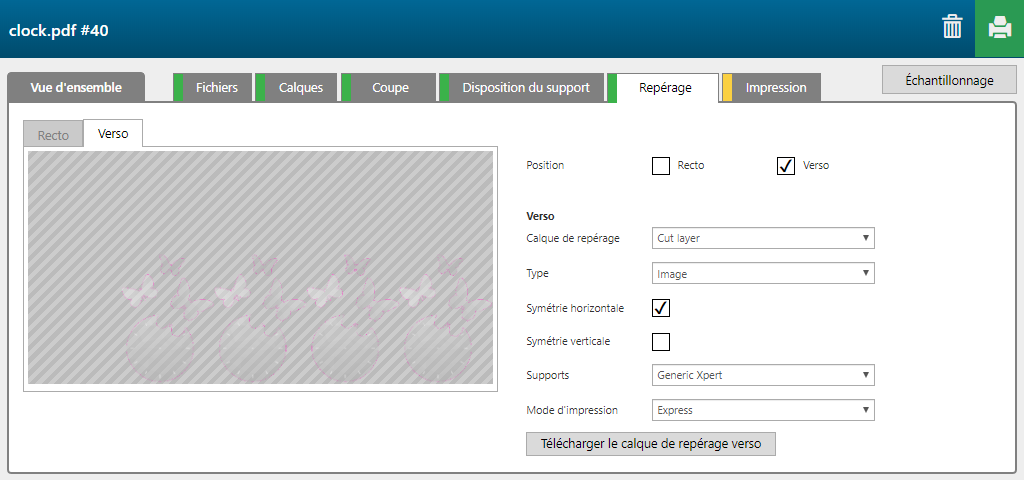Select the Verso preview sub-tab
This screenshot has width=1024, height=480.
113,134
